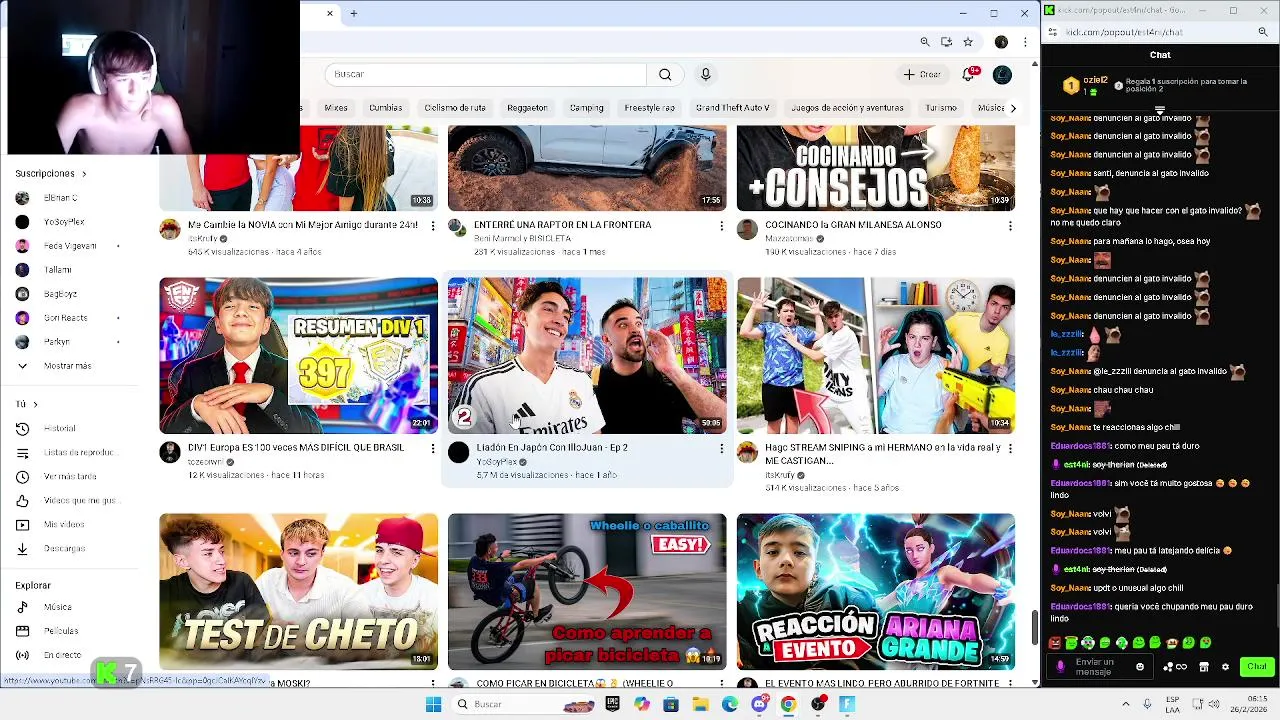The width and height of the screenshot is (1280, 720).
Task: Select the Freestyle rap filter chip
Action: (649, 108)
